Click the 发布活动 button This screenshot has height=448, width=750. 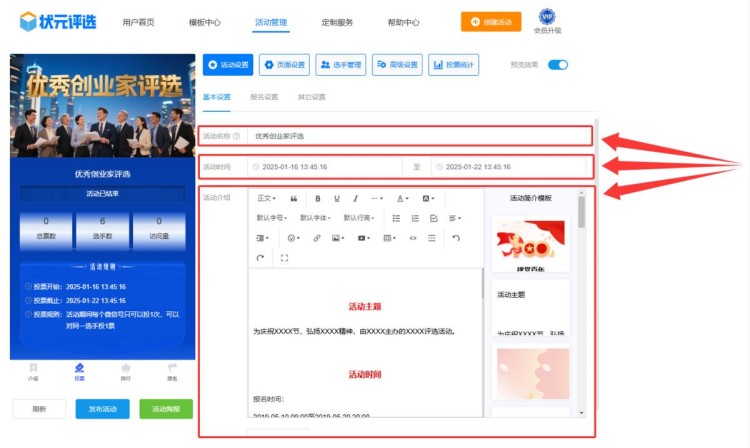coord(103,409)
